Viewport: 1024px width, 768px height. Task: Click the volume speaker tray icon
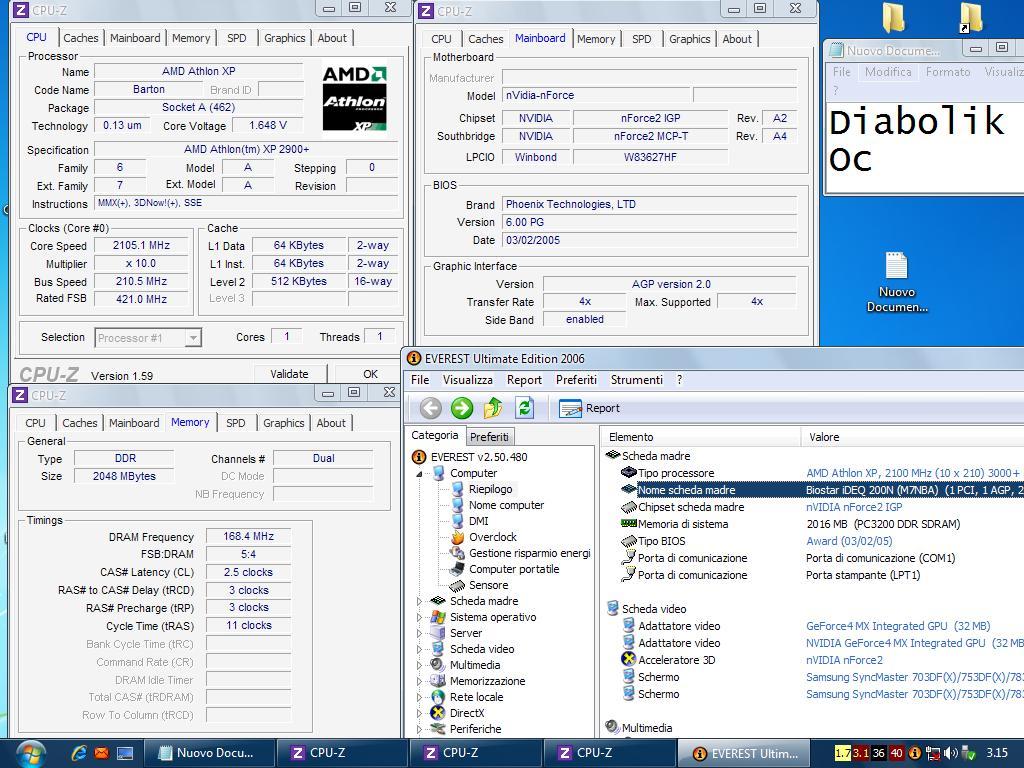(952, 753)
